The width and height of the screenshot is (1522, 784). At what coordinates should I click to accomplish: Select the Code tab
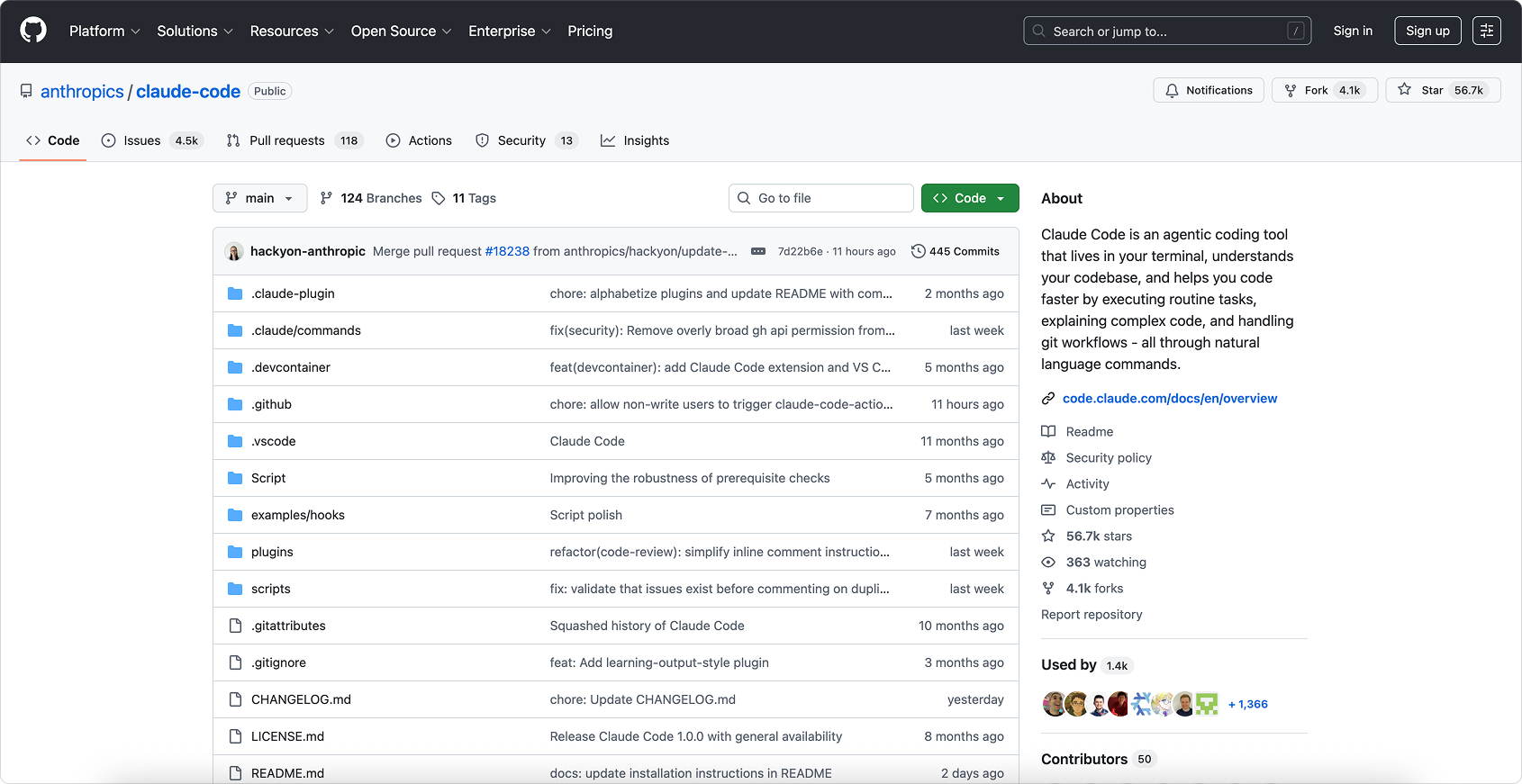pos(52,140)
